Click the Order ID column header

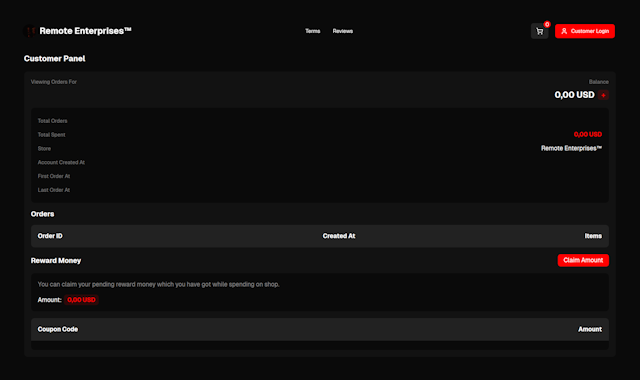click(x=50, y=236)
